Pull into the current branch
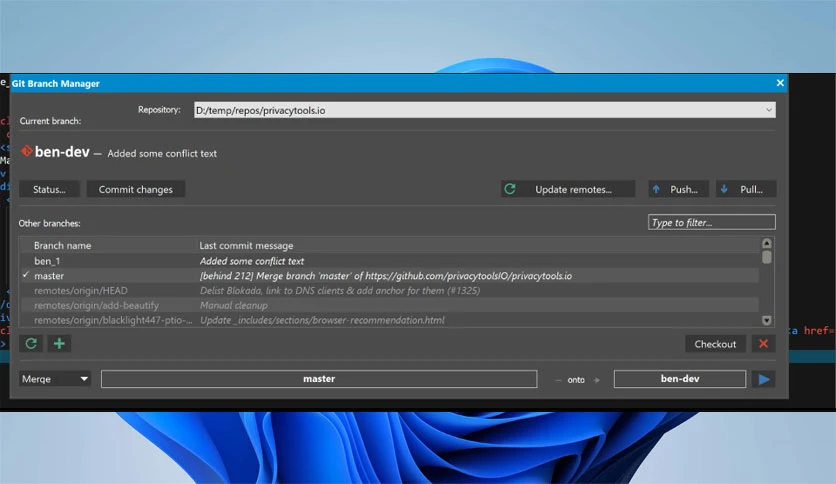 [x=745, y=189]
